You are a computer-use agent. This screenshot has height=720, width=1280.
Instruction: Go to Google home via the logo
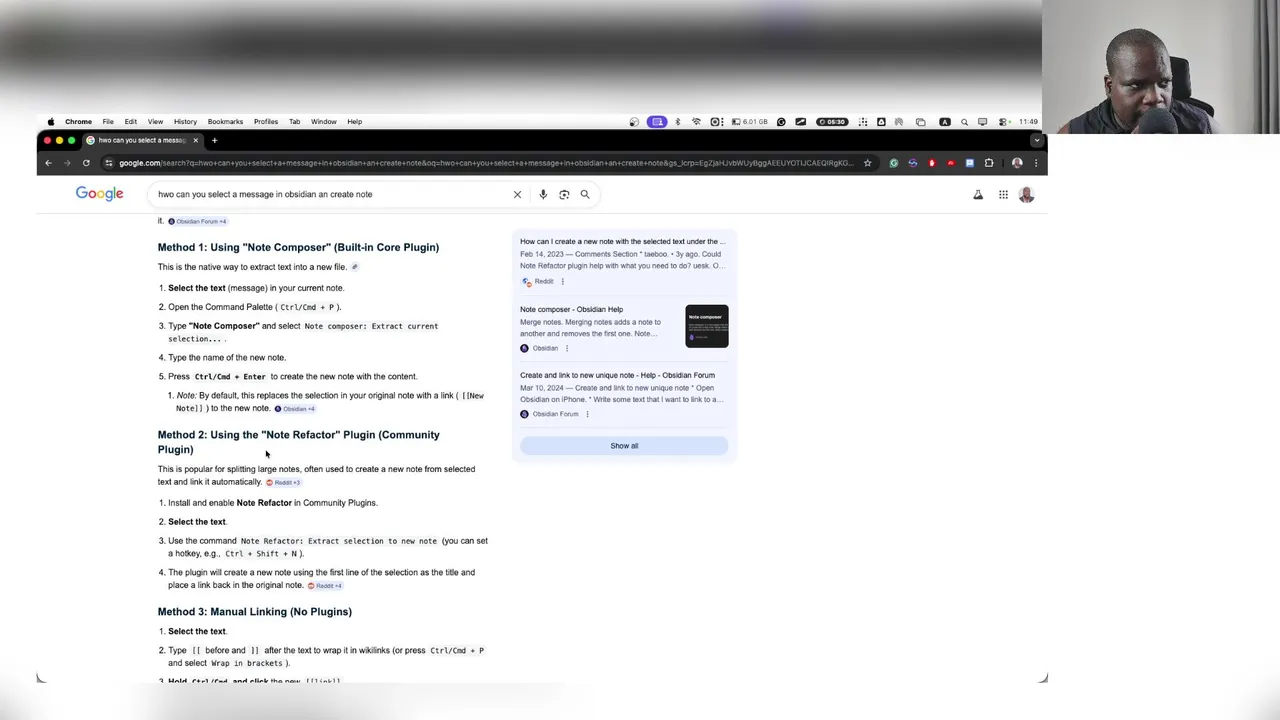point(100,194)
